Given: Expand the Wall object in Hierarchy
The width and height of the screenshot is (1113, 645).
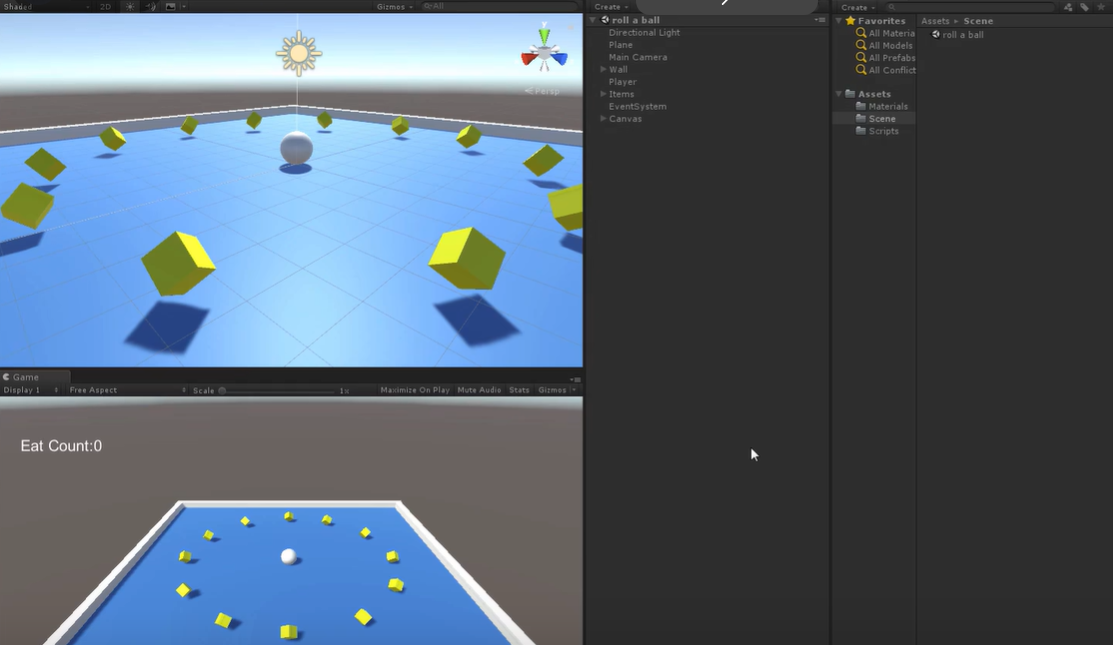Looking at the screenshot, I should (x=603, y=70).
